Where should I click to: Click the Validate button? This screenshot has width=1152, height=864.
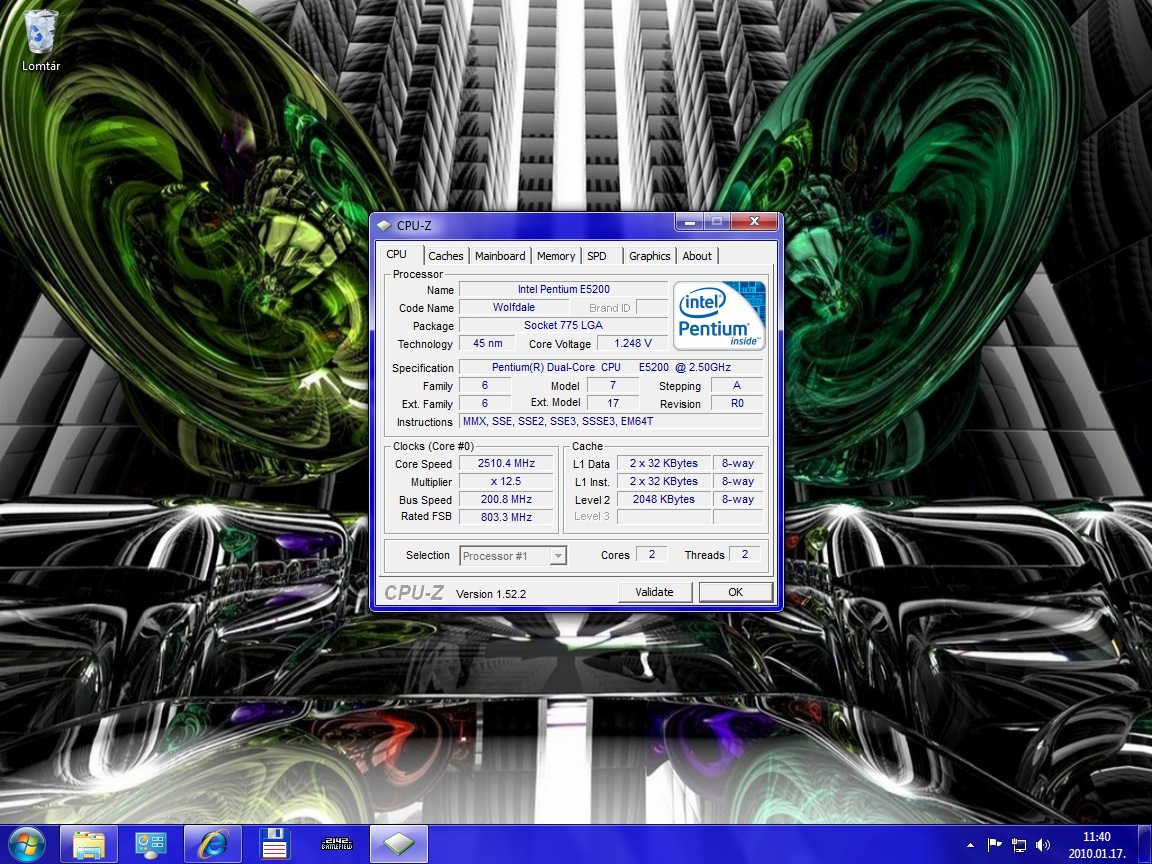coord(655,592)
